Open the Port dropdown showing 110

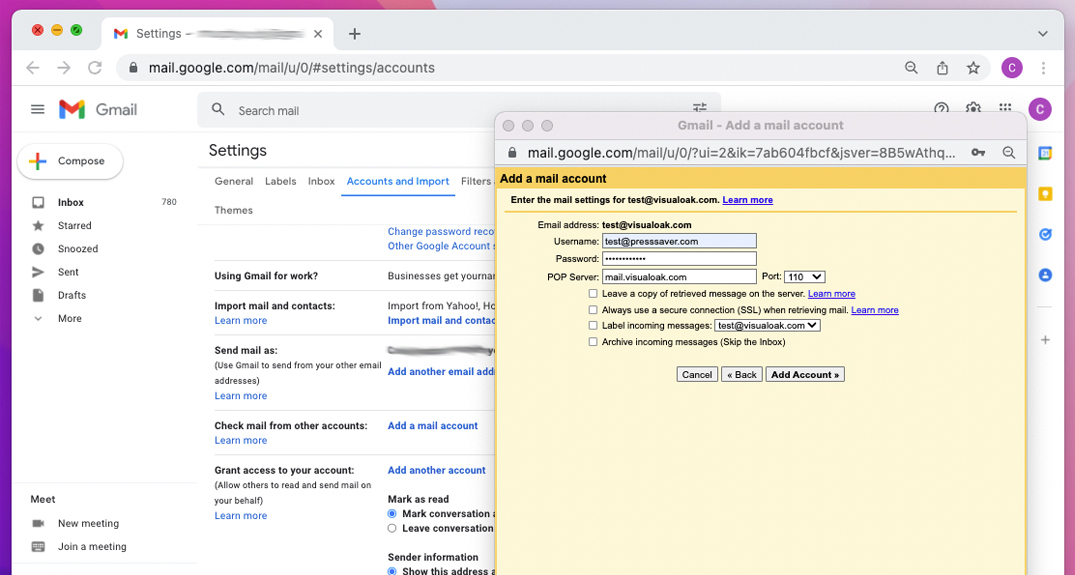click(804, 277)
